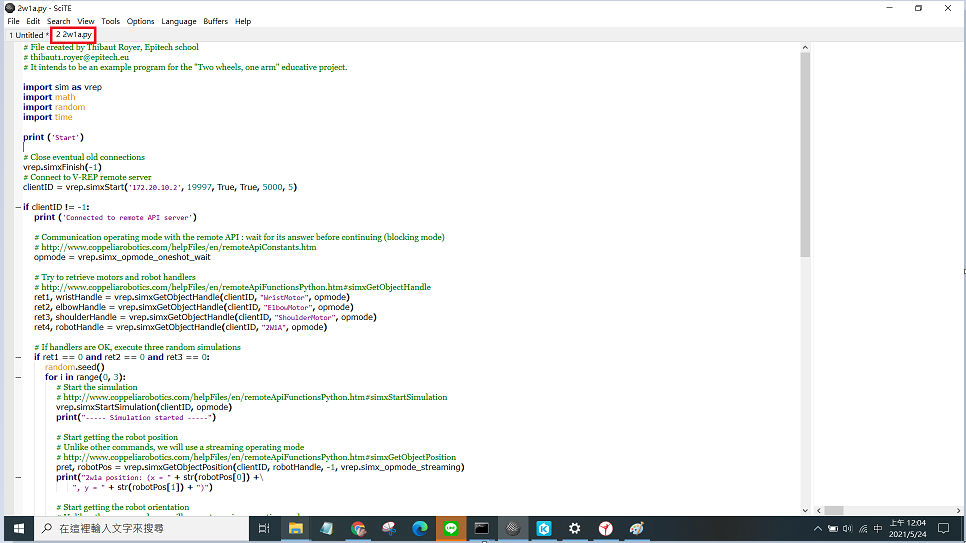Image resolution: width=966 pixels, height=543 pixels.
Task: Open Microsoft Edge from the taskbar
Action: (x=420, y=528)
